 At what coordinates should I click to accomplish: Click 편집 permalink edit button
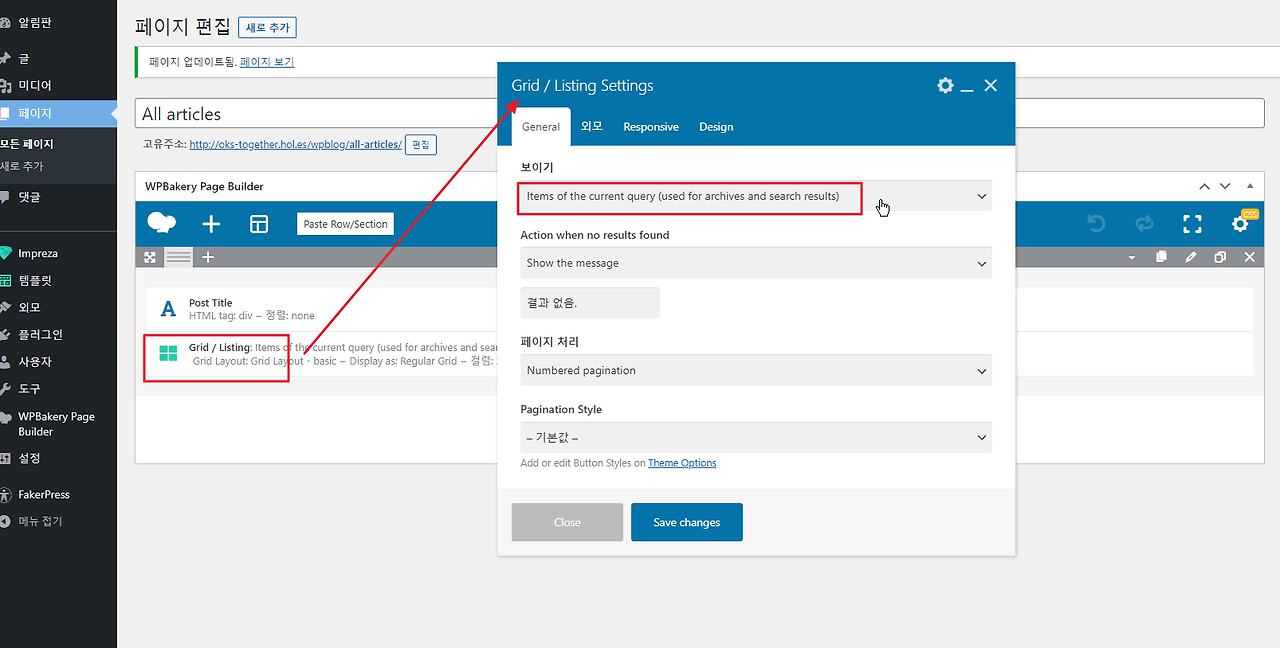[421, 145]
